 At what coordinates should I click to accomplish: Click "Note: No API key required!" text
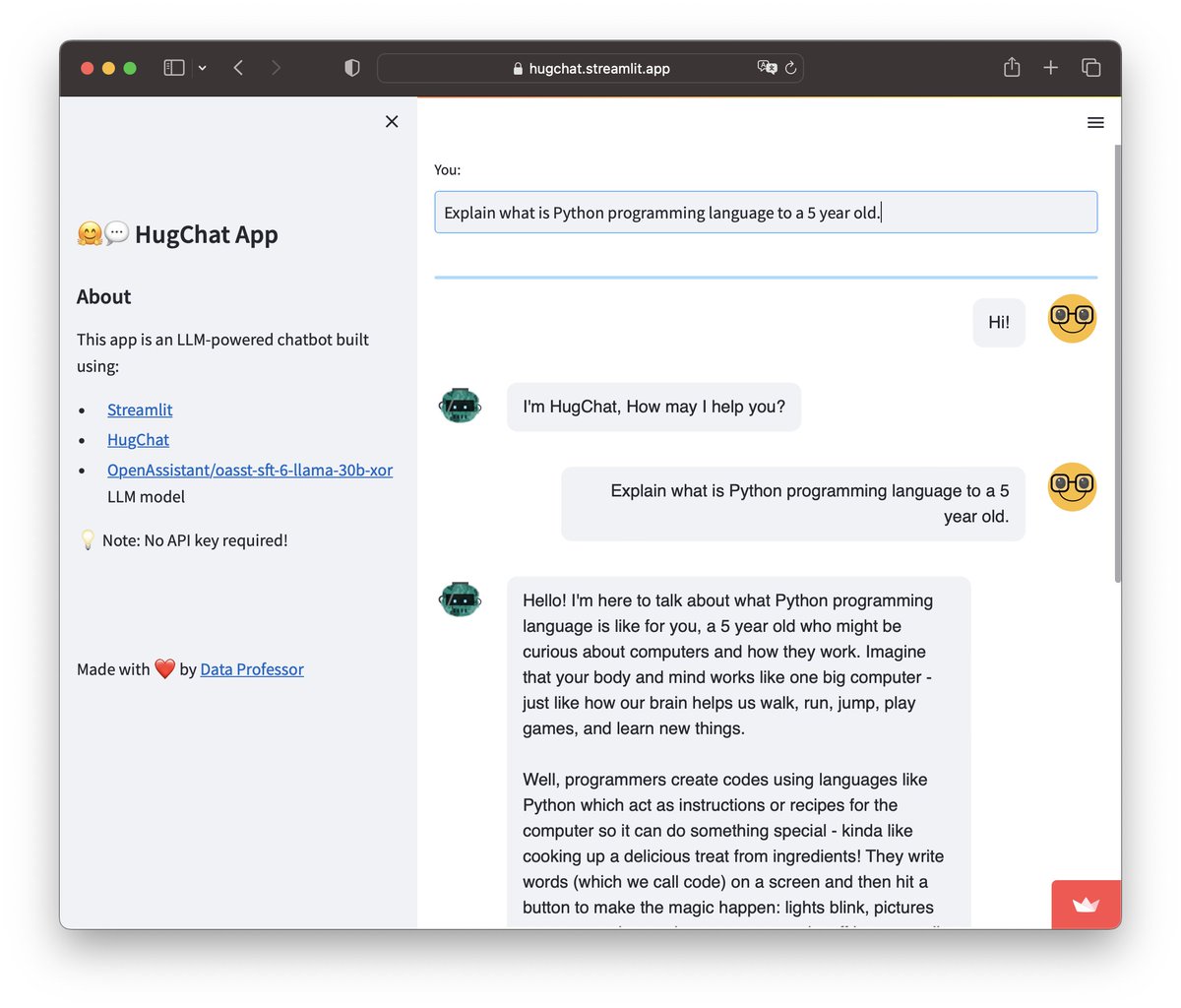coord(195,540)
